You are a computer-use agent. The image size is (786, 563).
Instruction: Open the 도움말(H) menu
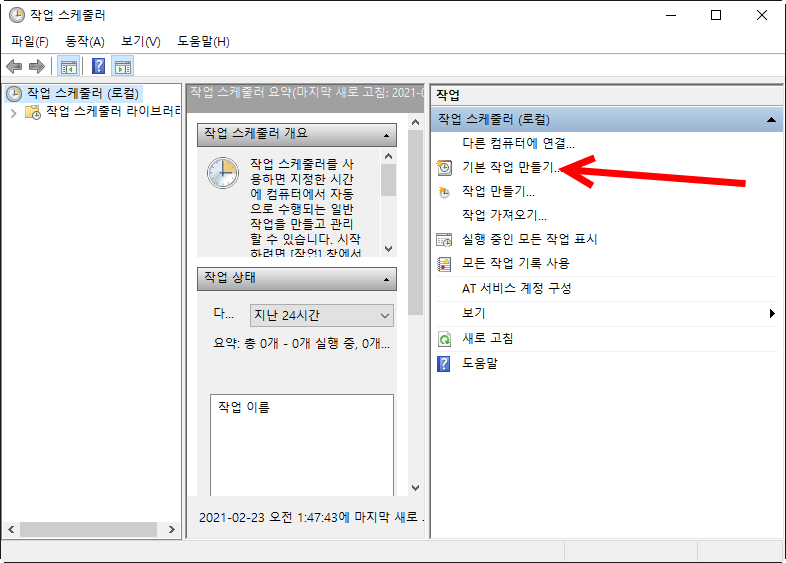[x=203, y=42]
